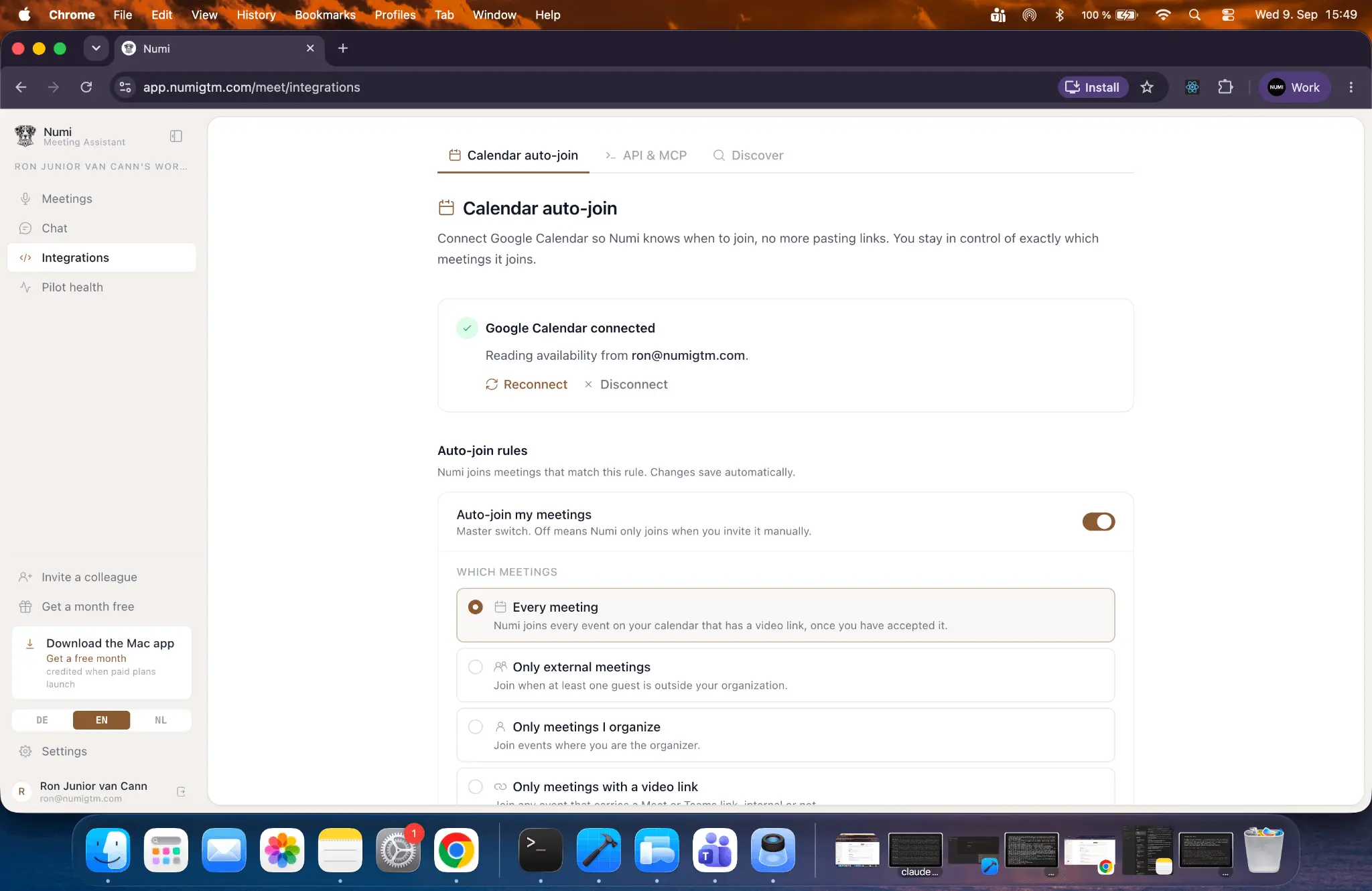Click Reconnect Google Calendar
The height and width of the screenshot is (891, 1372).
(x=527, y=385)
